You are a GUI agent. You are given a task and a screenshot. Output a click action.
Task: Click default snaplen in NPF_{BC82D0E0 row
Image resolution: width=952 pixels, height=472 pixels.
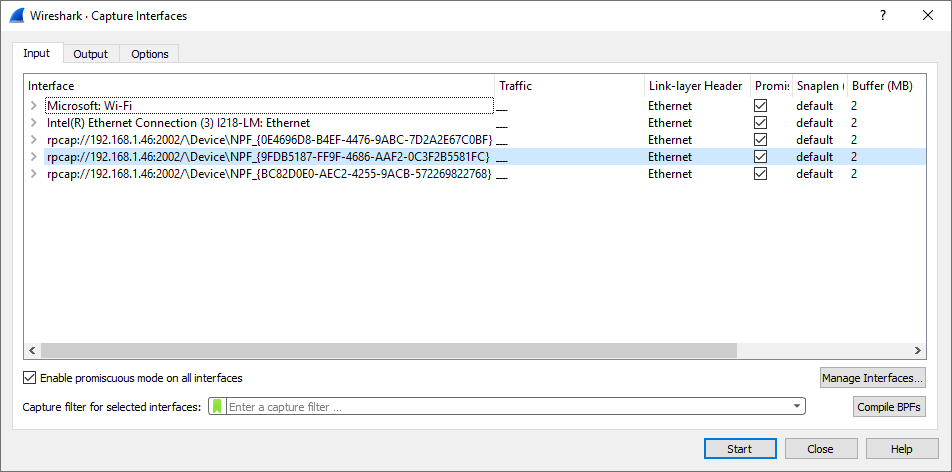pos(814,174)
